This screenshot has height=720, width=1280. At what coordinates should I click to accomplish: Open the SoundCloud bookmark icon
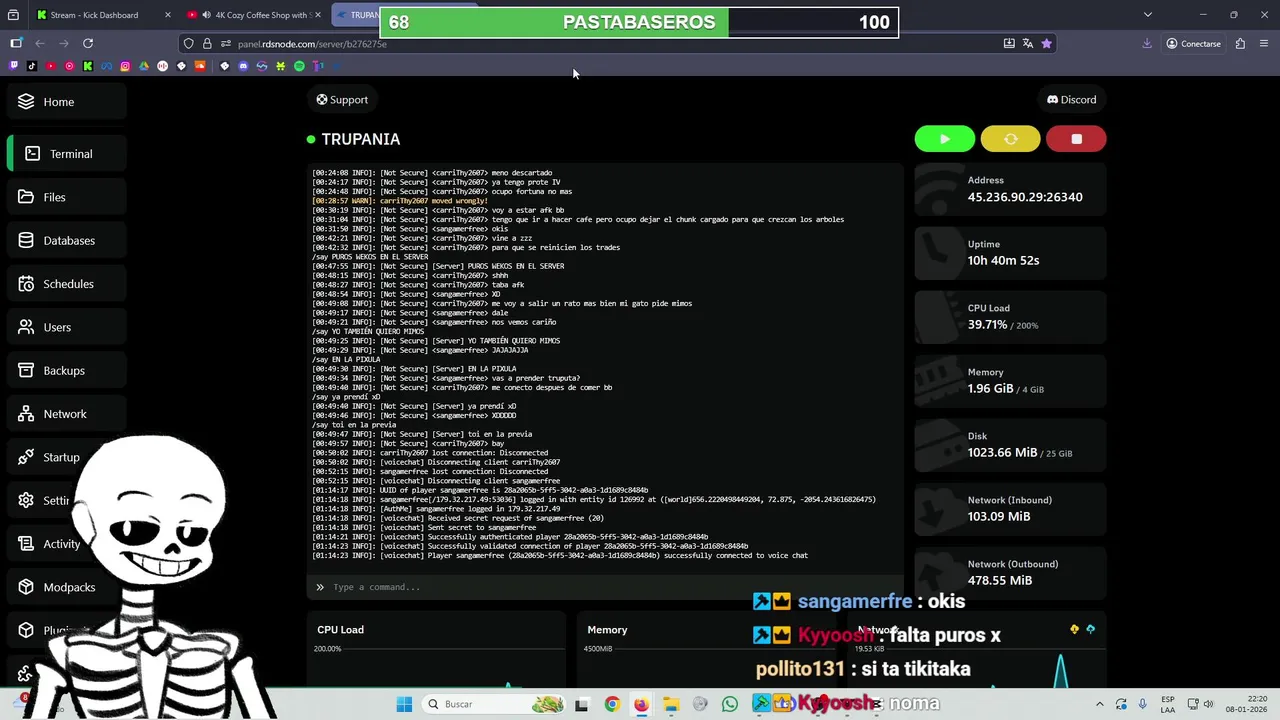pos(200,66)
